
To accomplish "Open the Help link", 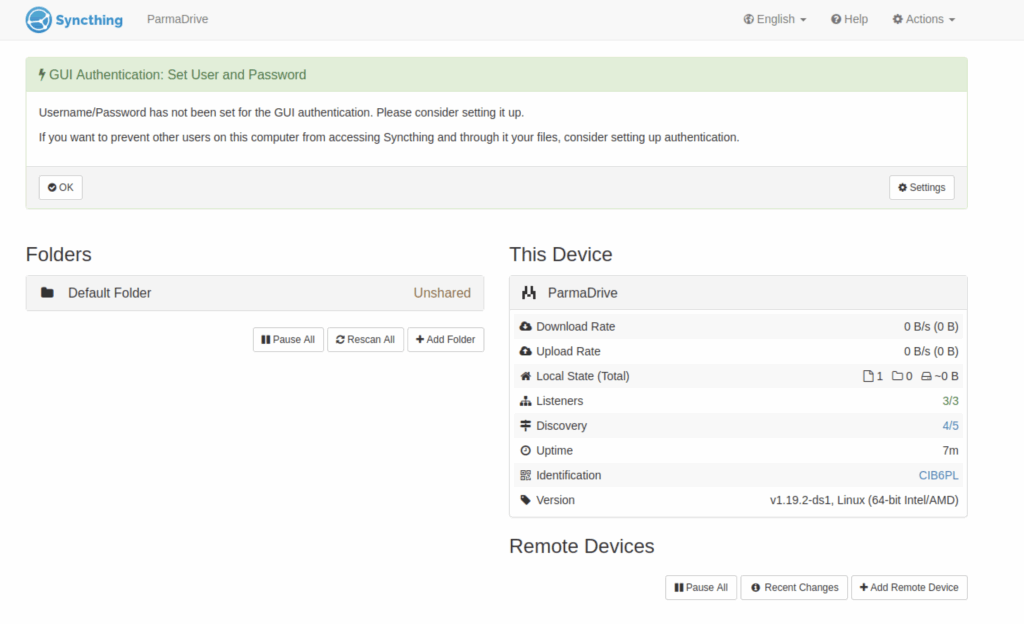I will tap(849, 20).
